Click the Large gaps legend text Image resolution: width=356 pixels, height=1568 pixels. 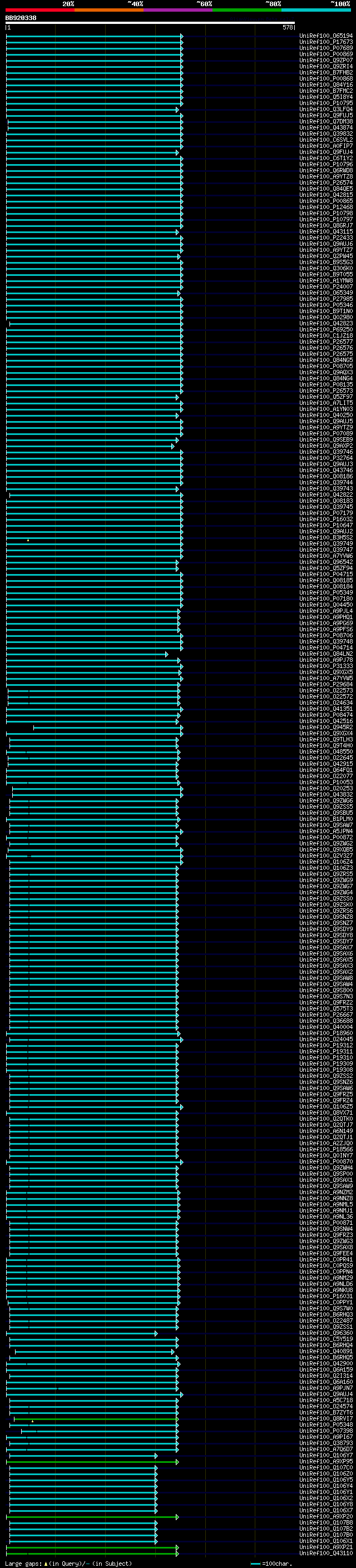68,1564
